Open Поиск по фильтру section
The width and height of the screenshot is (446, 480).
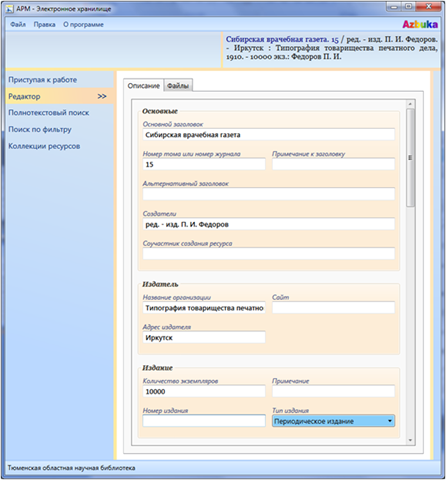[40, 129]
